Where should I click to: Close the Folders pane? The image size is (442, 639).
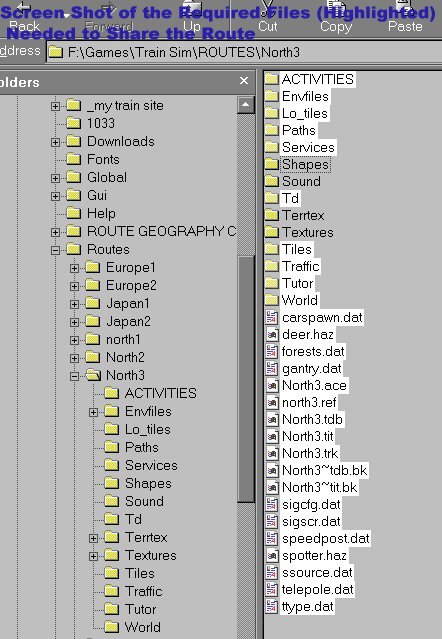click(244, 81)
